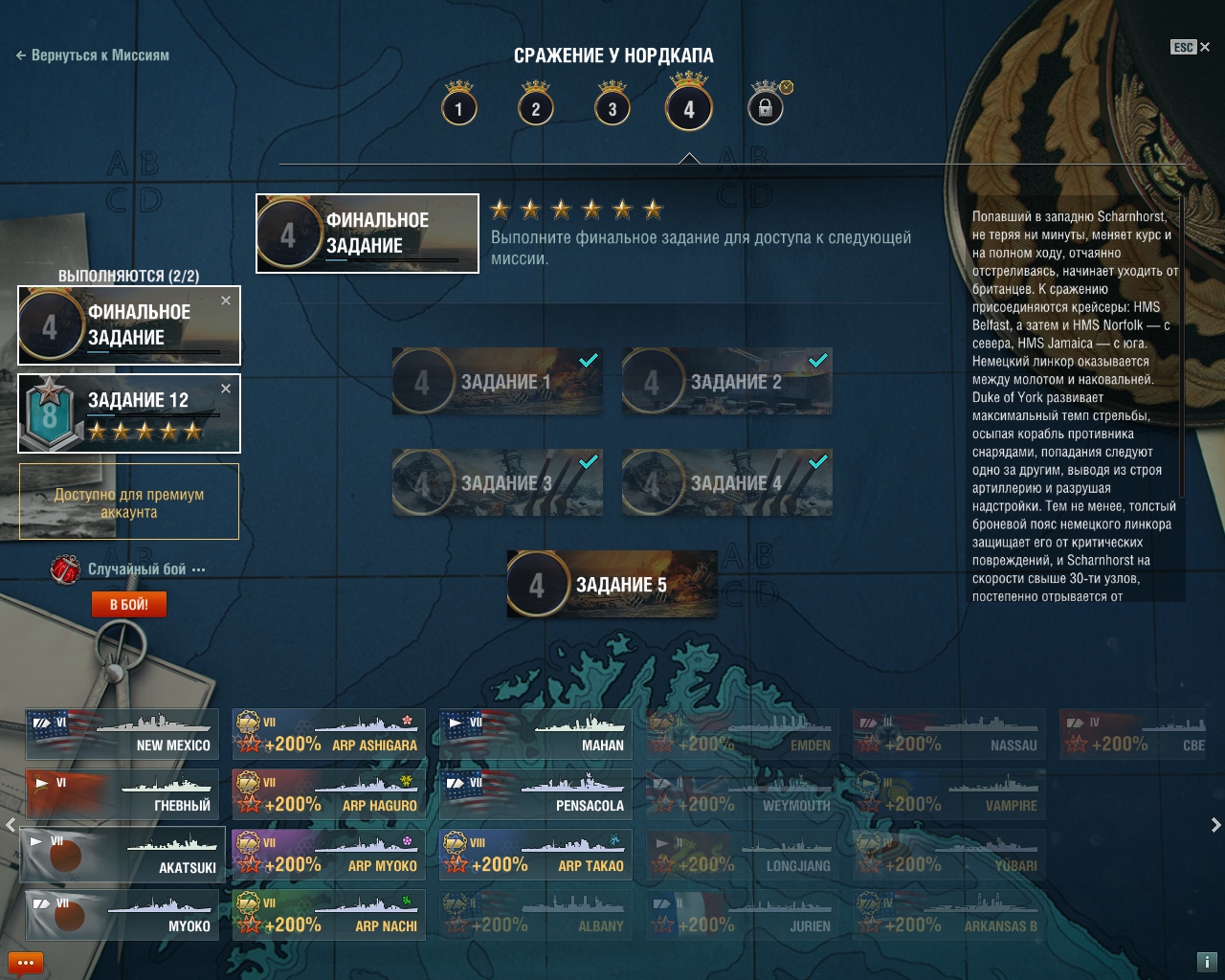1225x980 pixels.
Task: Open 'Финальное задание' card in the sidebar
Action: (x=128, y=325)
